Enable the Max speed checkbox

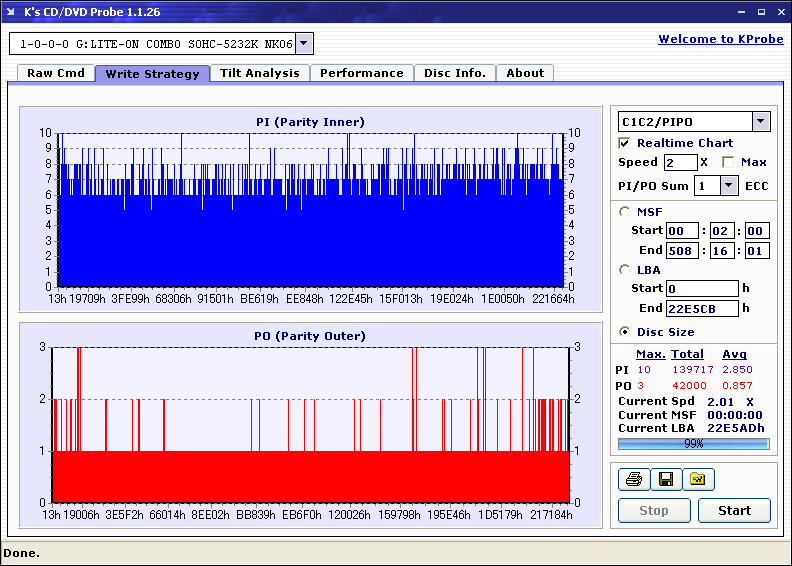728,162
